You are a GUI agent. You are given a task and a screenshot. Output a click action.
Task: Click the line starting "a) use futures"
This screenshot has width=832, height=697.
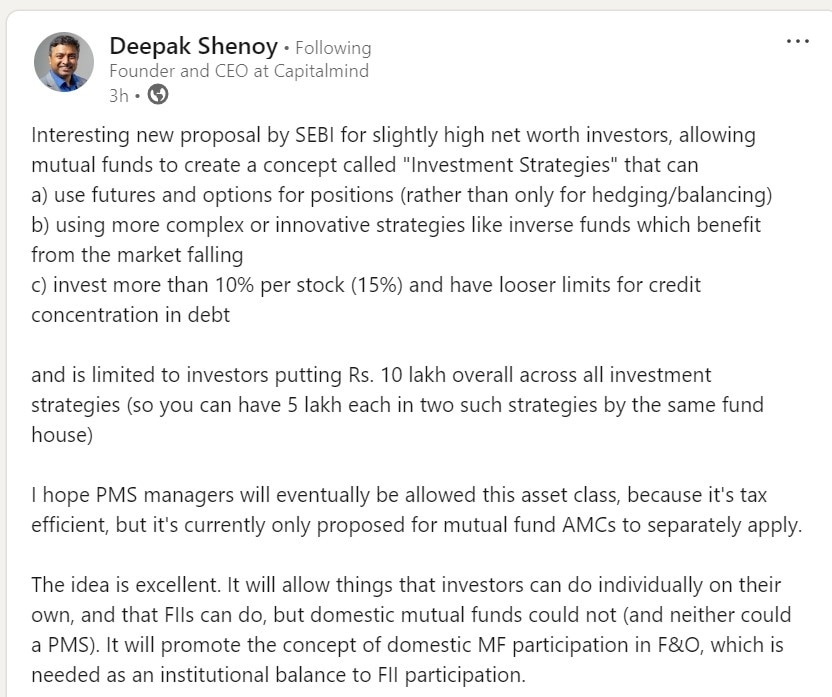pos(402,195)
